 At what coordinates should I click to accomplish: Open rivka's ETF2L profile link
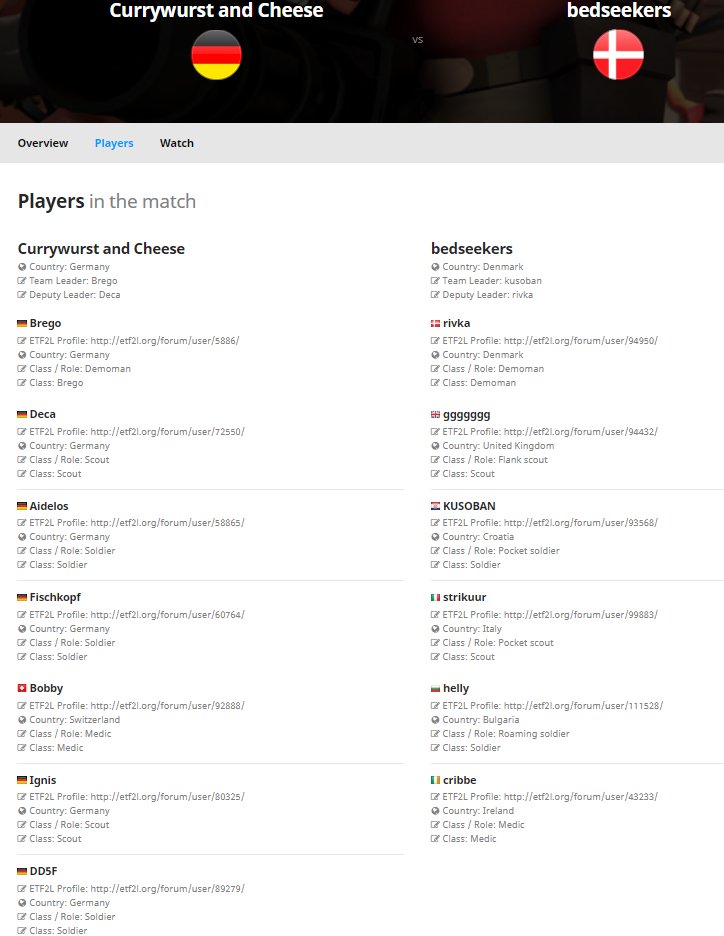click(x=581, y=341)
